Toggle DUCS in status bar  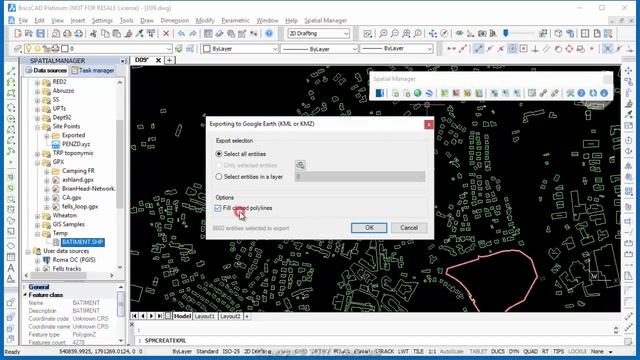tap(498, 351)
